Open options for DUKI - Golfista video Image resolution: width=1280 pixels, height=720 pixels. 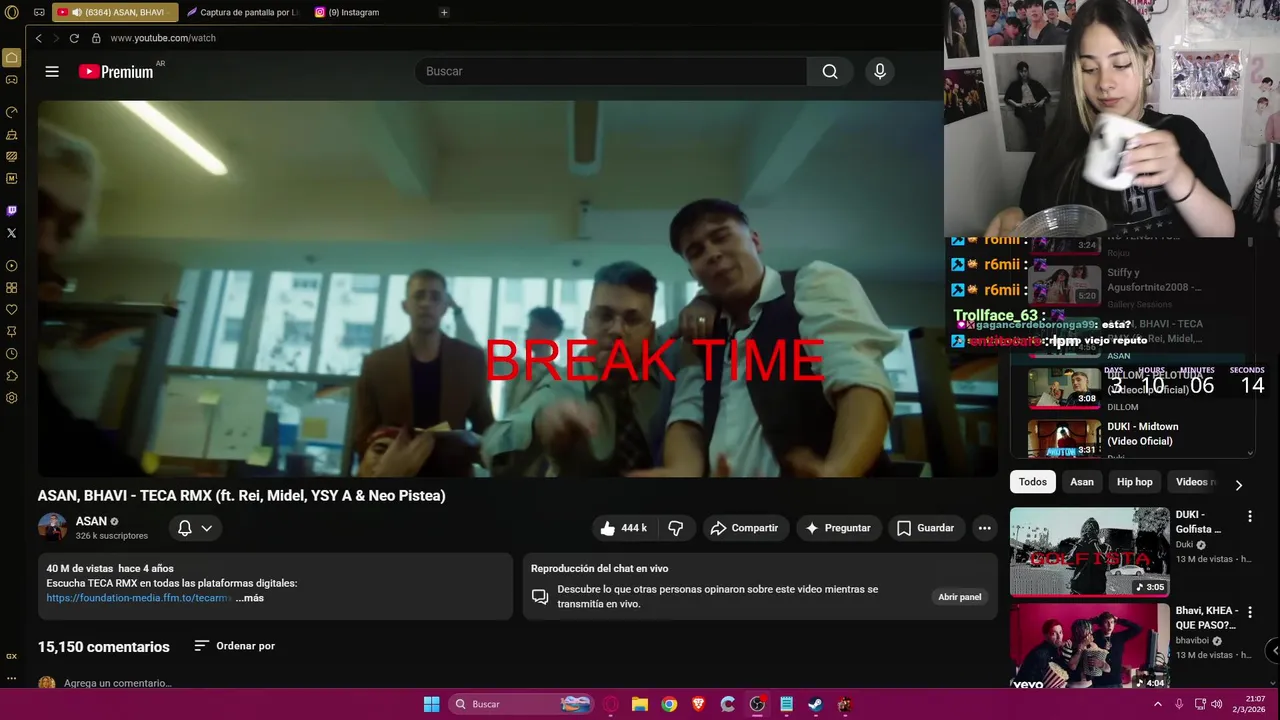tap(1249, 516)
